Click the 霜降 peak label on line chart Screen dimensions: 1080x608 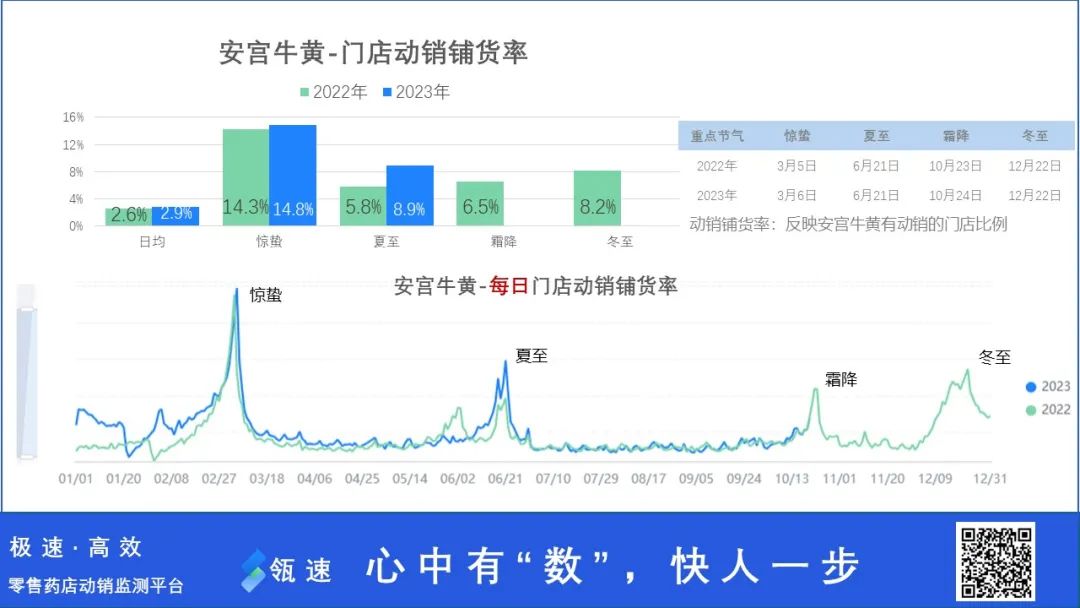coord(841,379)
